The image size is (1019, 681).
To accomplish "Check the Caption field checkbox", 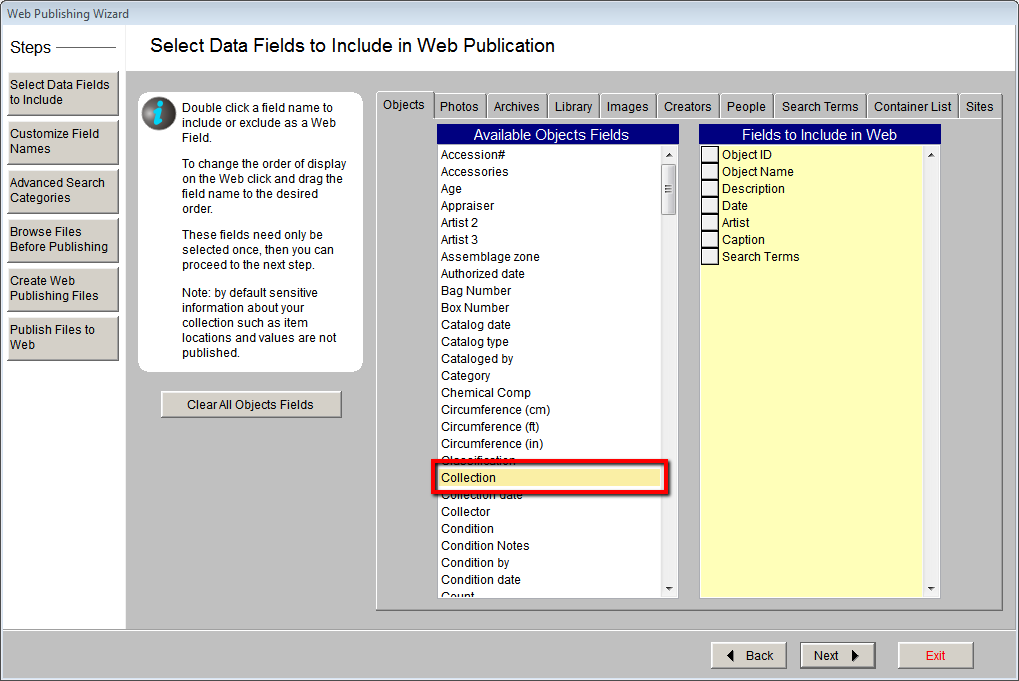I will (x=710, y=239).
